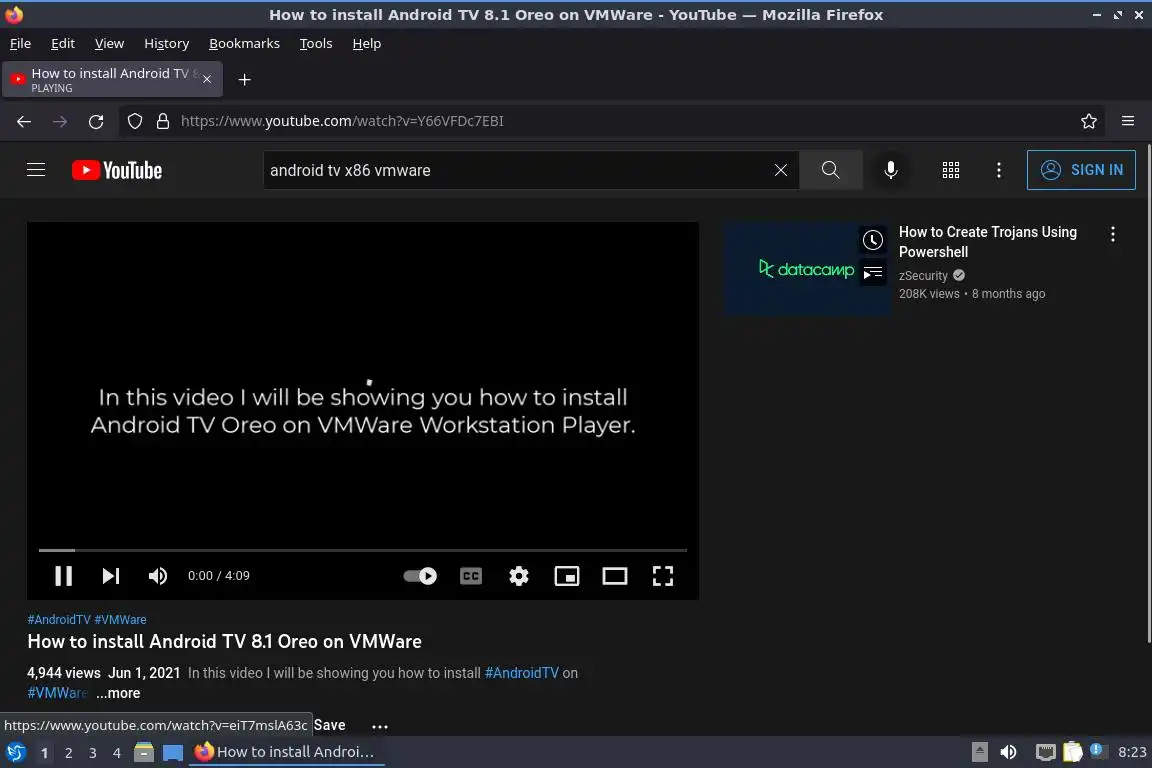The image size is (1152, 768).
Task: Reload the current page
Action: 96,121
